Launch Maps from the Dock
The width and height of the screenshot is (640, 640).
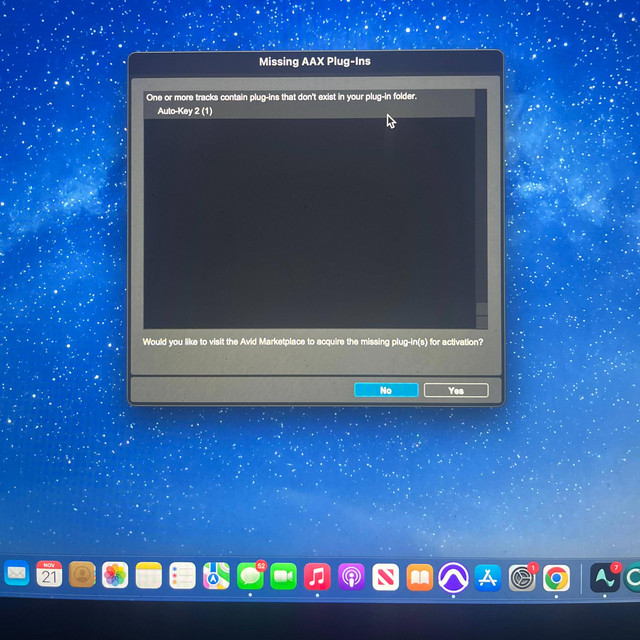216,576
